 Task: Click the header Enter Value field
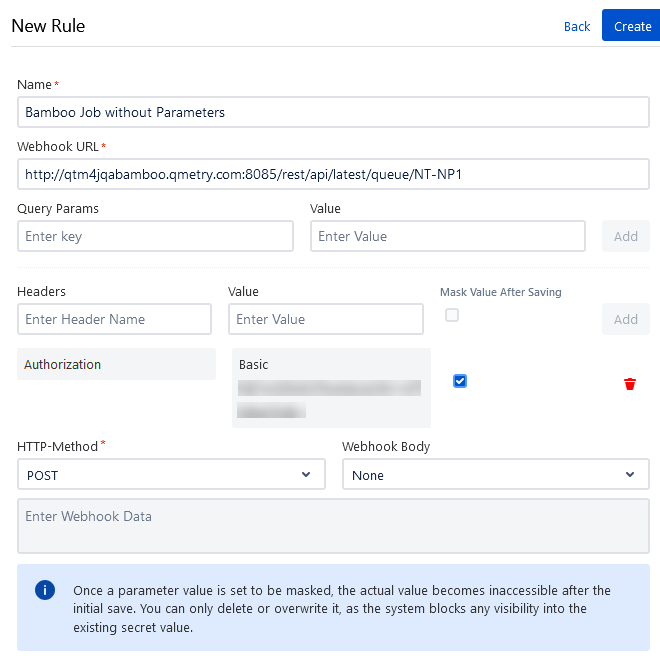pos(325,319)
